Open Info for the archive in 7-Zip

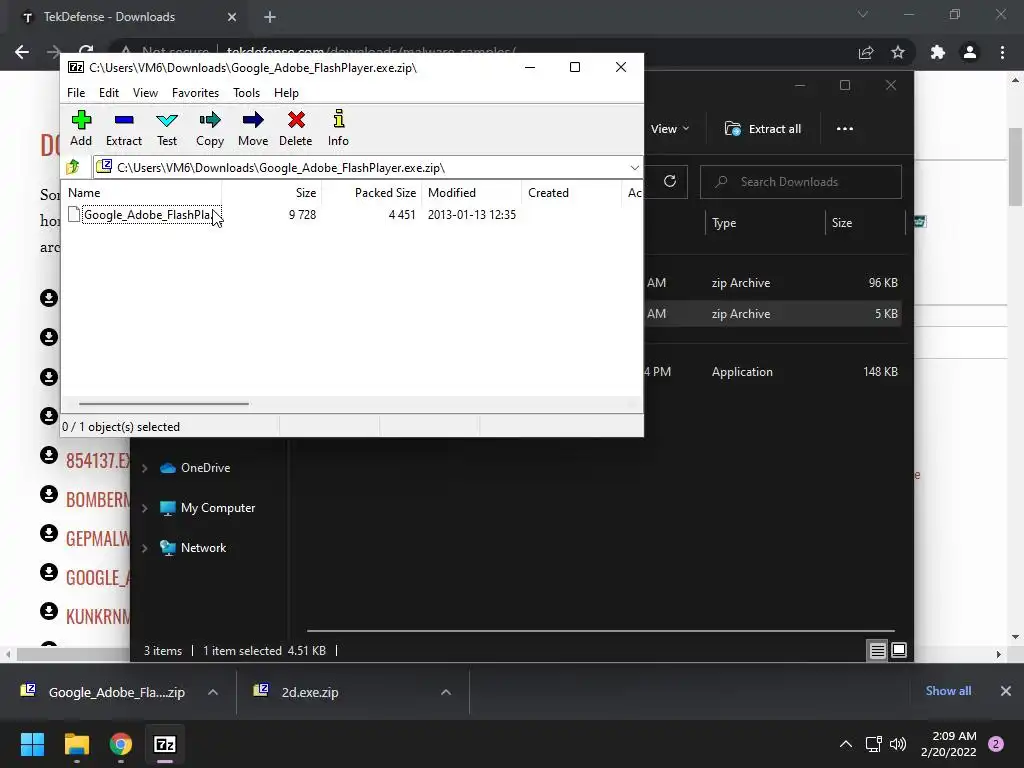pos(338,129)
